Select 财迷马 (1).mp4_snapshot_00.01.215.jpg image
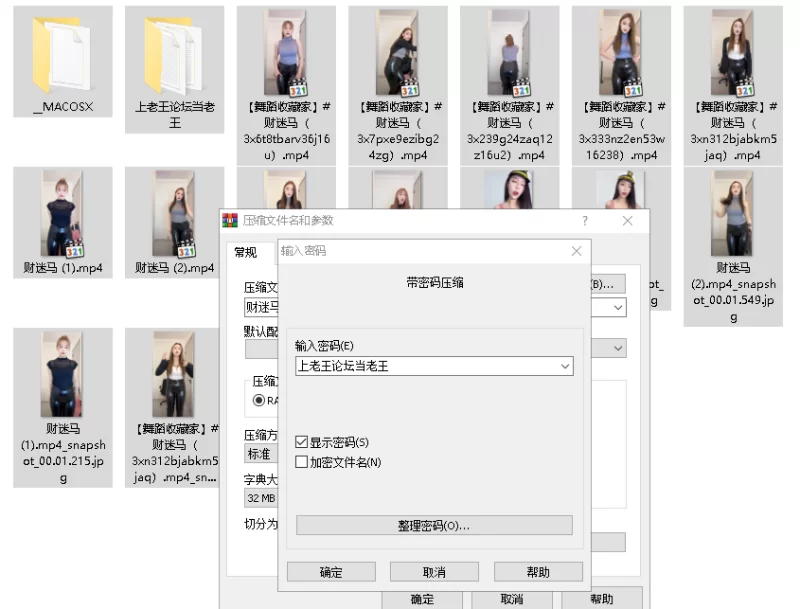Screen dimensions: 800x609 (x=62, y=408)
